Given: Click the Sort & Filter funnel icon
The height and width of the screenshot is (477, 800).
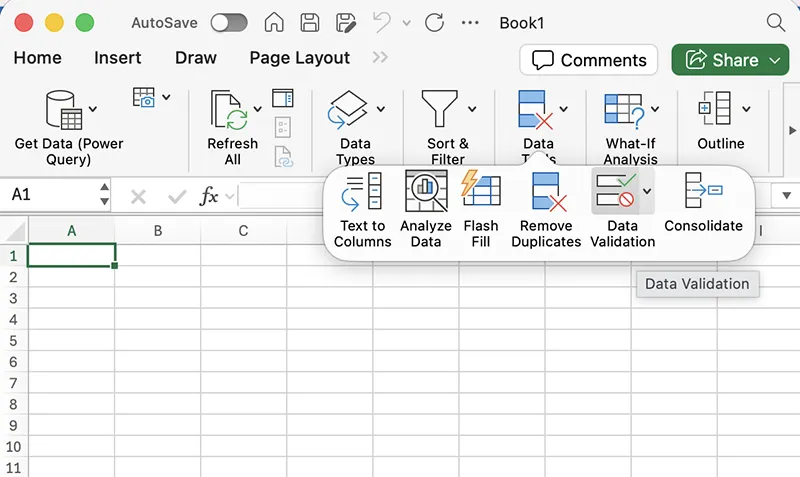Looking at the screenshot, I should [x=439, y=109].
